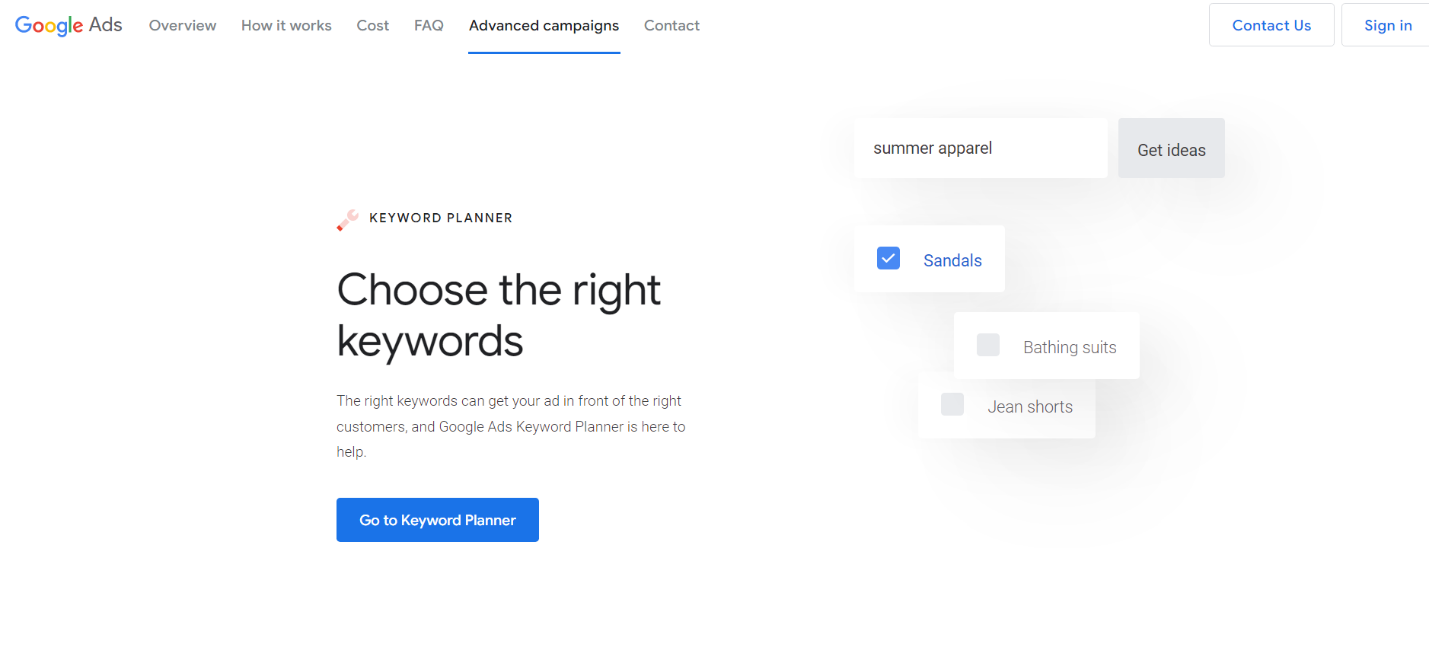Image resolution: width=1429 pixels, height=647 pixels.
Task: Check the Bathing suits checkbox
Action: [x=988, y=345]
